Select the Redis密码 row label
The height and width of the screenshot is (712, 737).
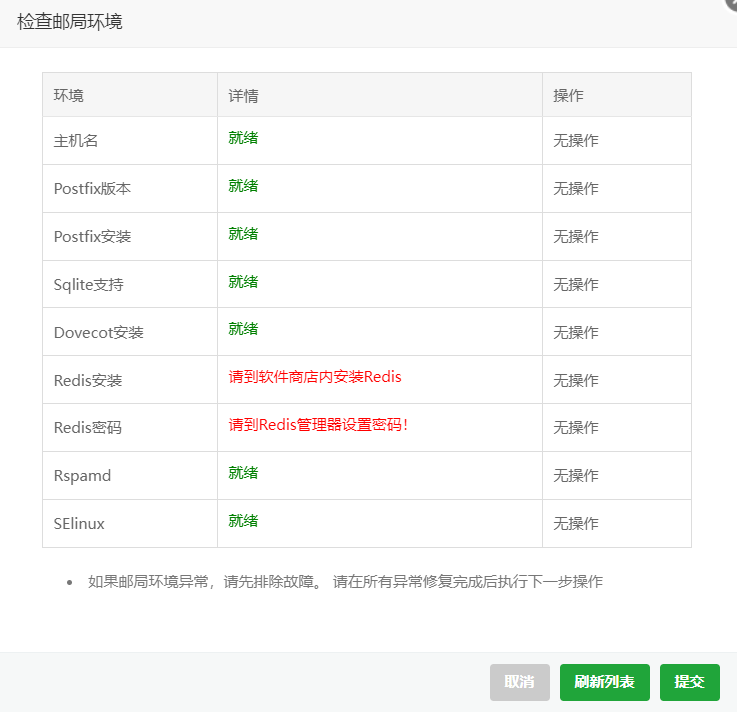click(x=88, y=427)
